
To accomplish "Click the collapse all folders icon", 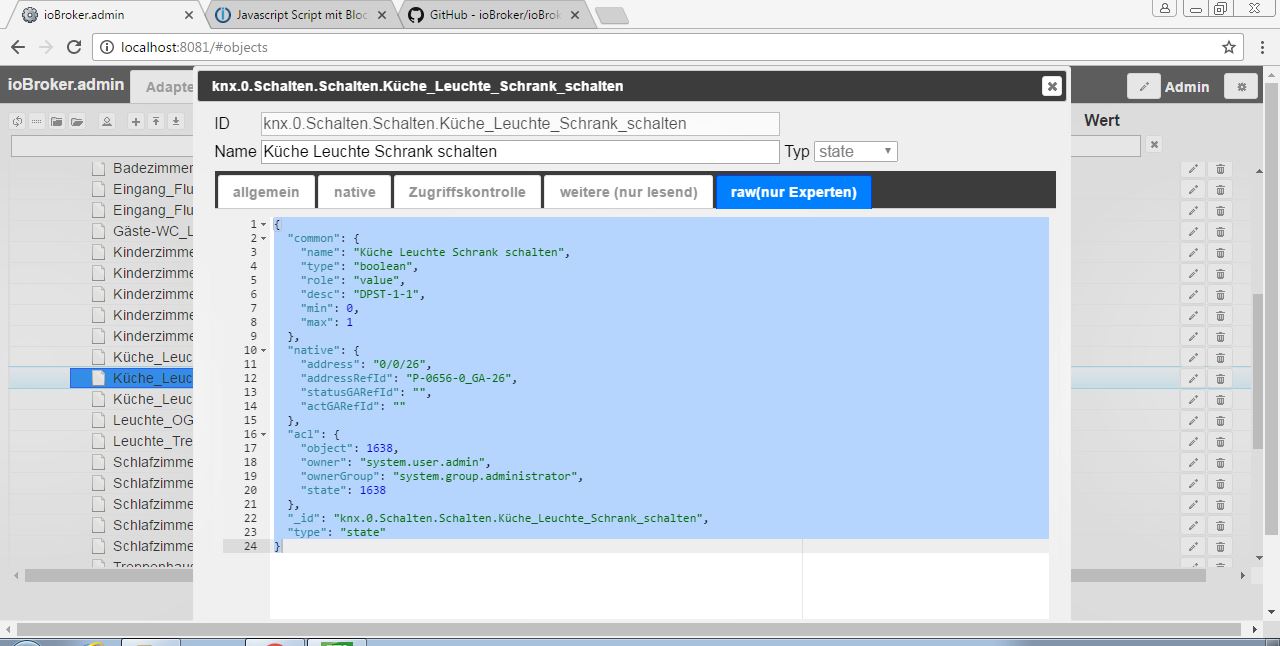I will [57, 121].
